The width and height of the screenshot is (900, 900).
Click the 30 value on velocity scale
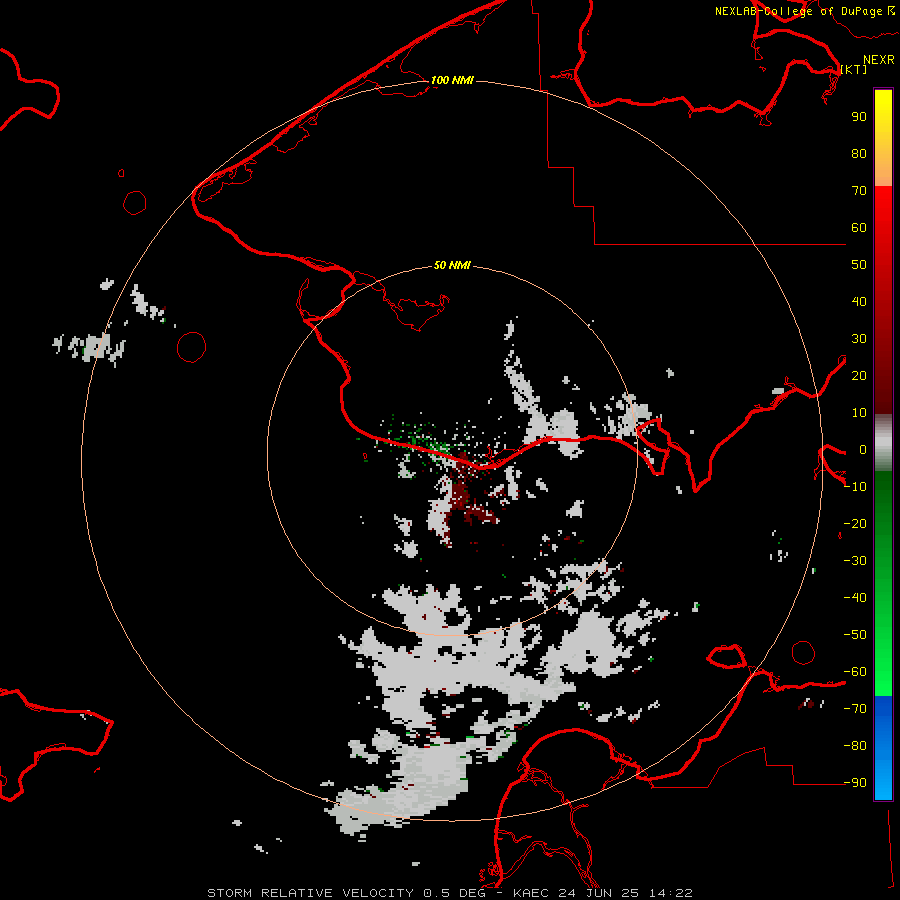pos(859,339)
